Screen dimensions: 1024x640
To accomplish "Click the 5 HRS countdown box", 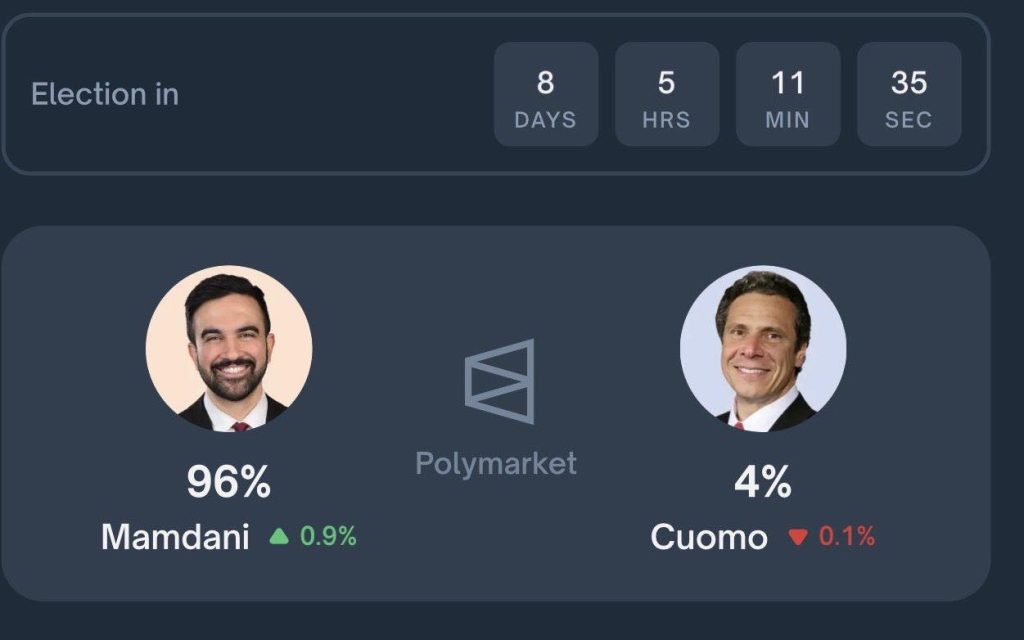I will coord(667,95).
